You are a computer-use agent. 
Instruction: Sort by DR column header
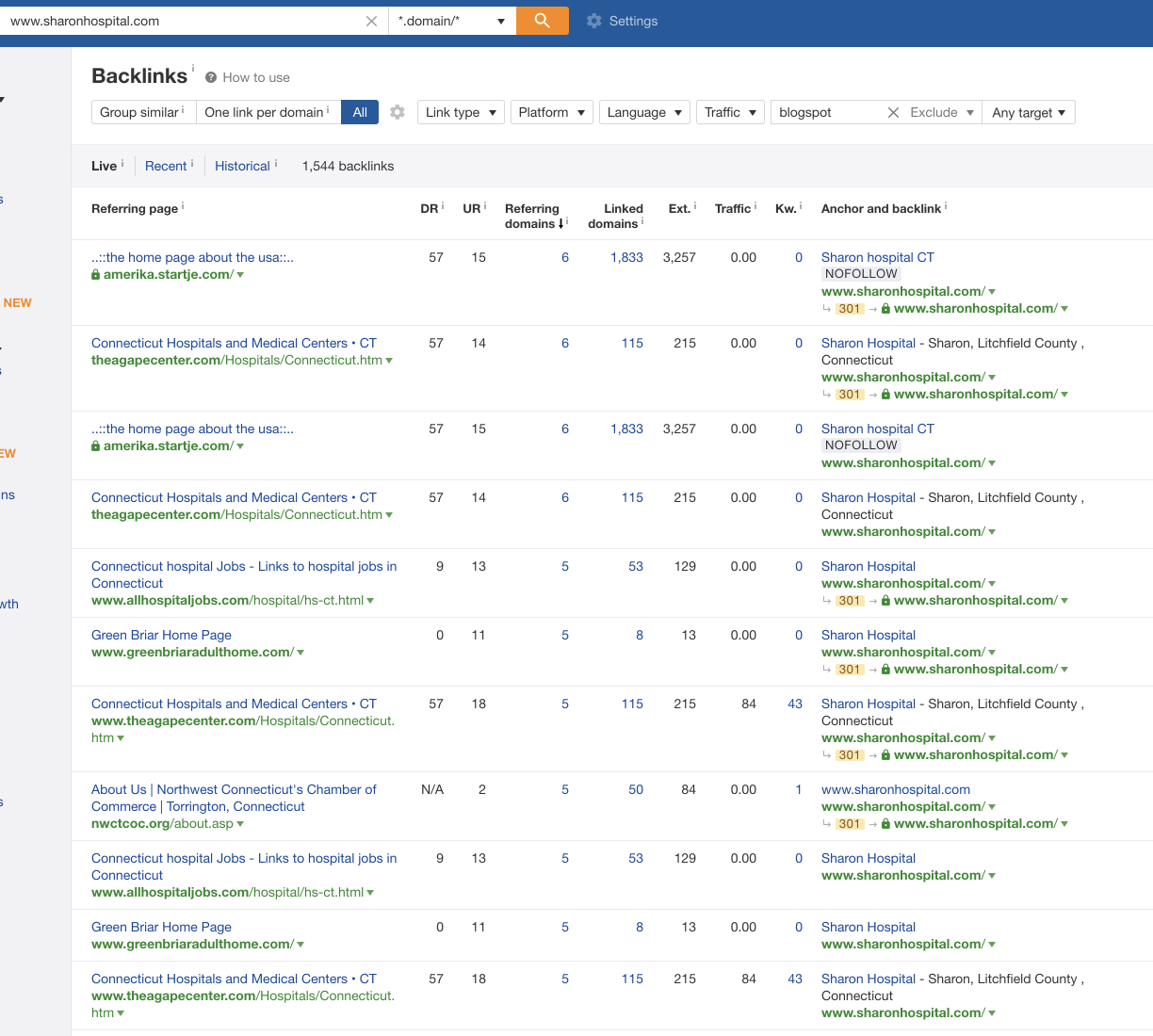(429, 208)
